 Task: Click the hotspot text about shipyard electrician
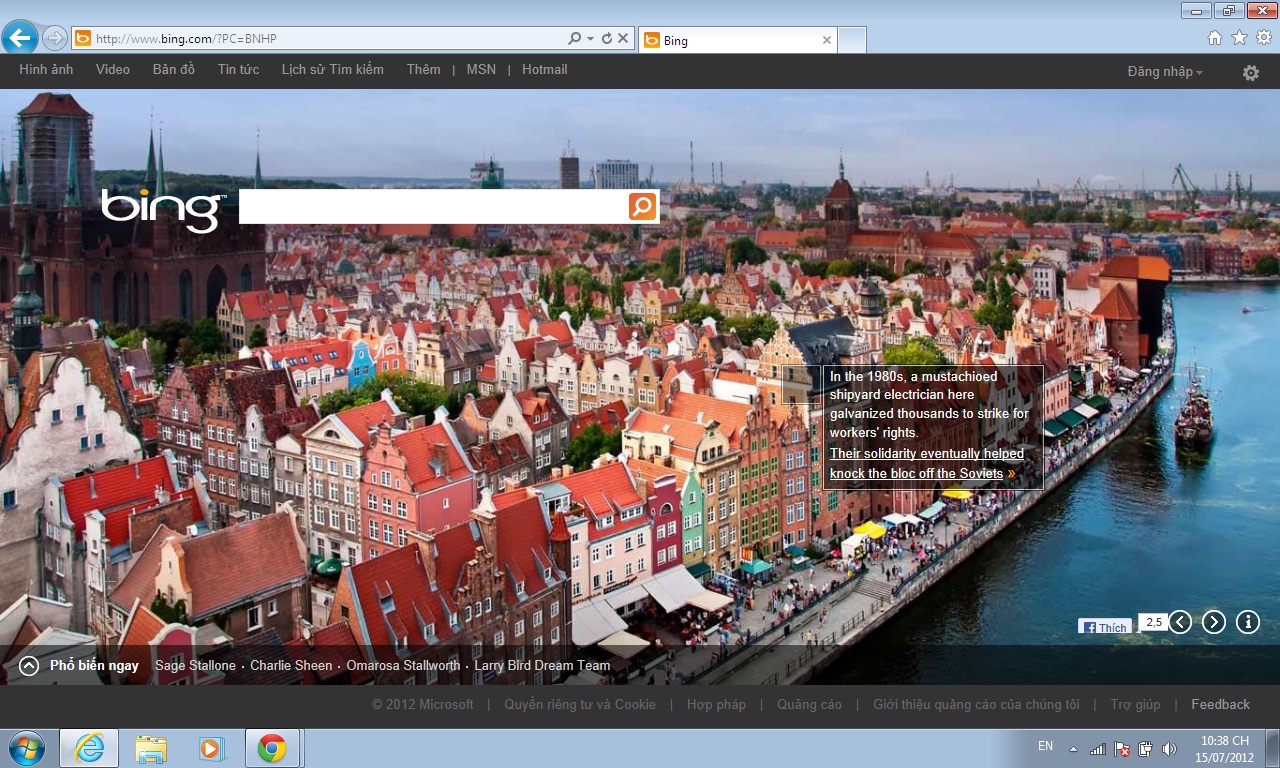[x=929, y=405]
